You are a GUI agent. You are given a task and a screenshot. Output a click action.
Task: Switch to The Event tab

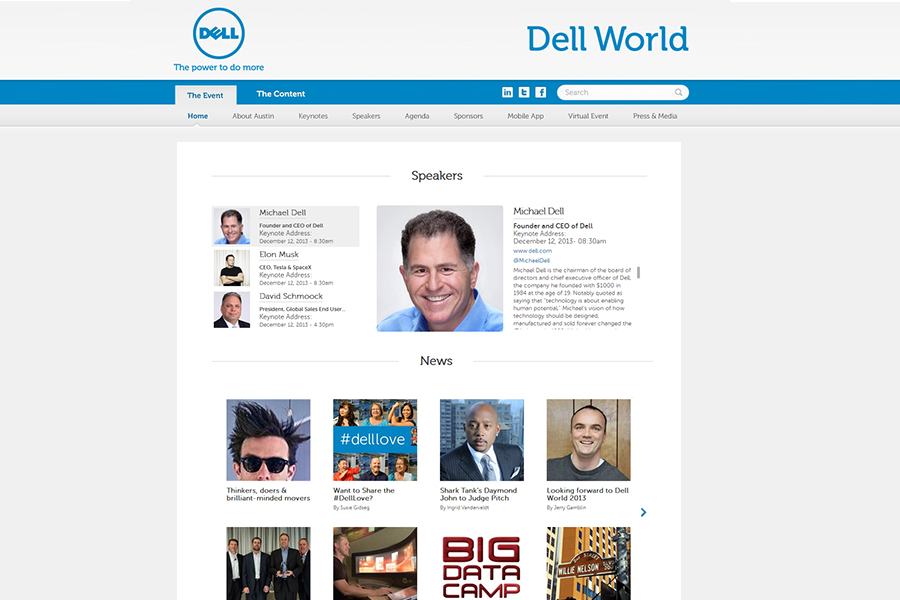tap(205, 95)
